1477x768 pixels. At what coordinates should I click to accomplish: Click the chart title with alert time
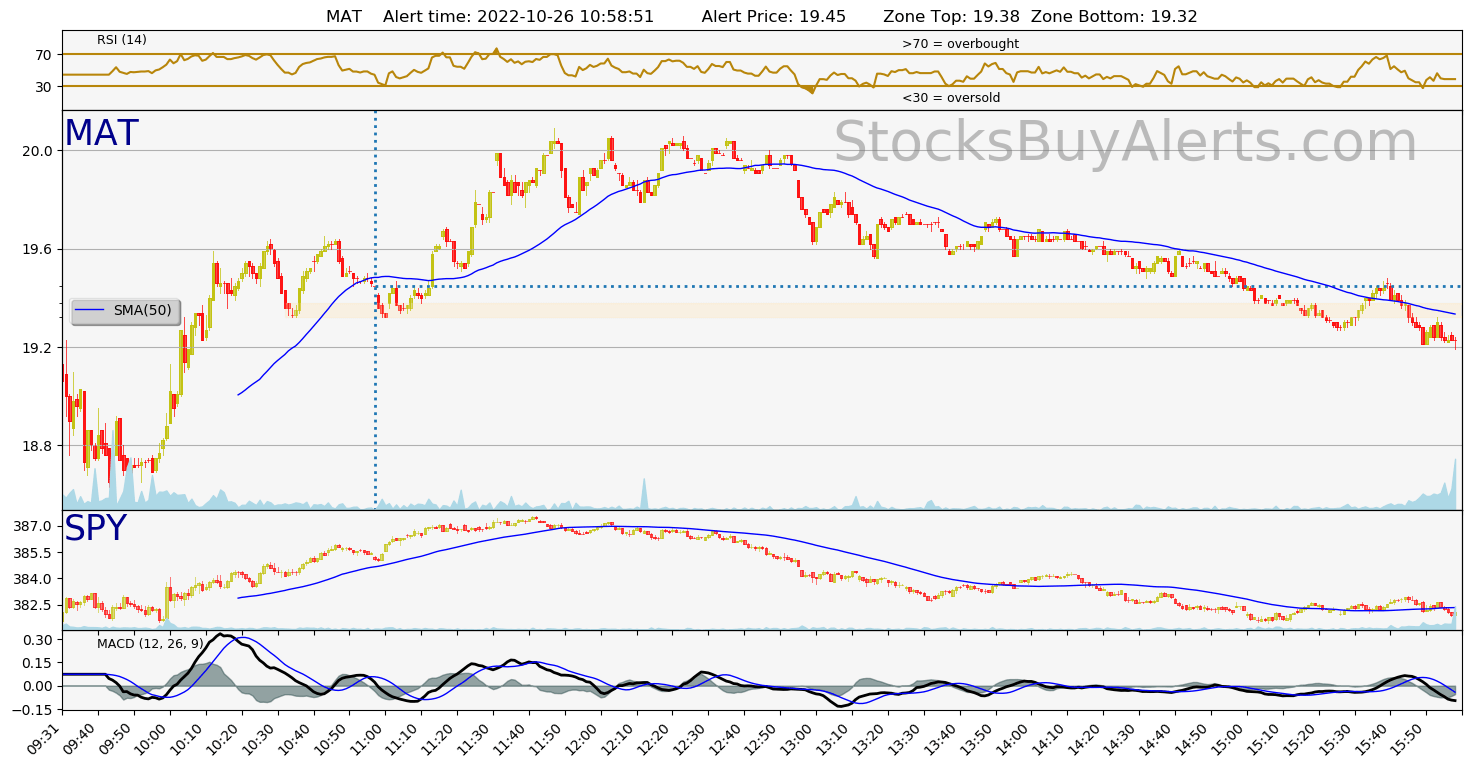[762, 17]
